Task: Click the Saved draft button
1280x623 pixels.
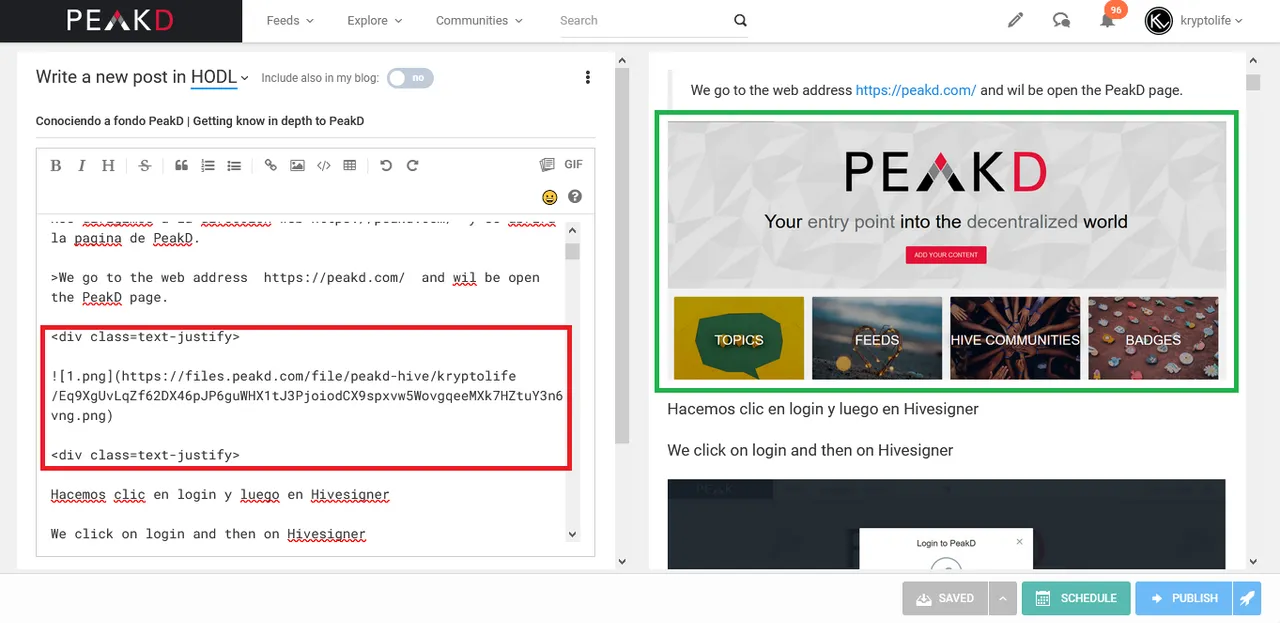Action: [x=945, y=598]
